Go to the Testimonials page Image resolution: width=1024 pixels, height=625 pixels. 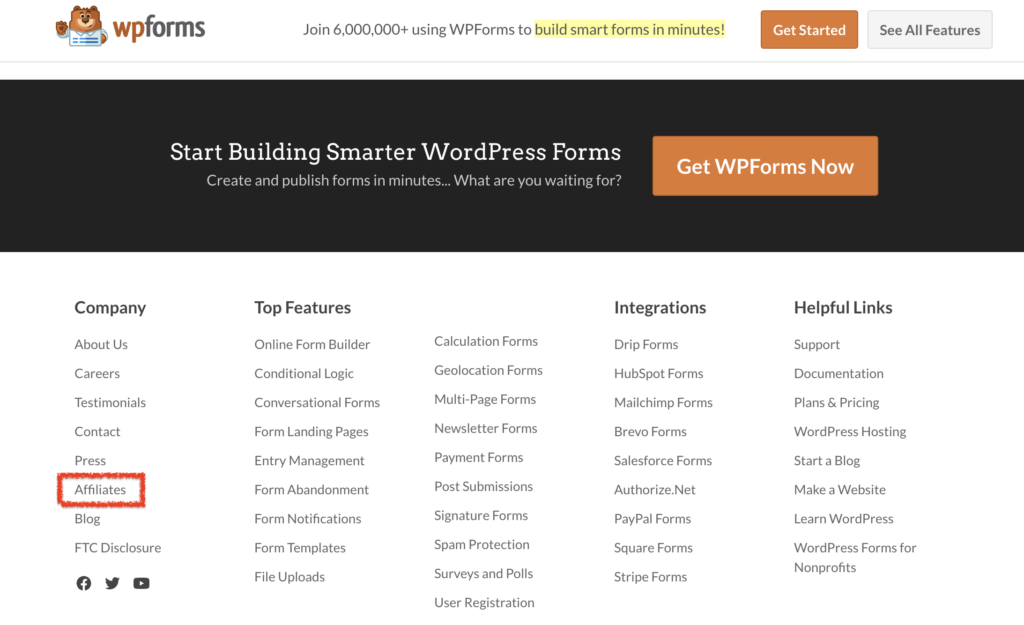[x=110, y=402]
